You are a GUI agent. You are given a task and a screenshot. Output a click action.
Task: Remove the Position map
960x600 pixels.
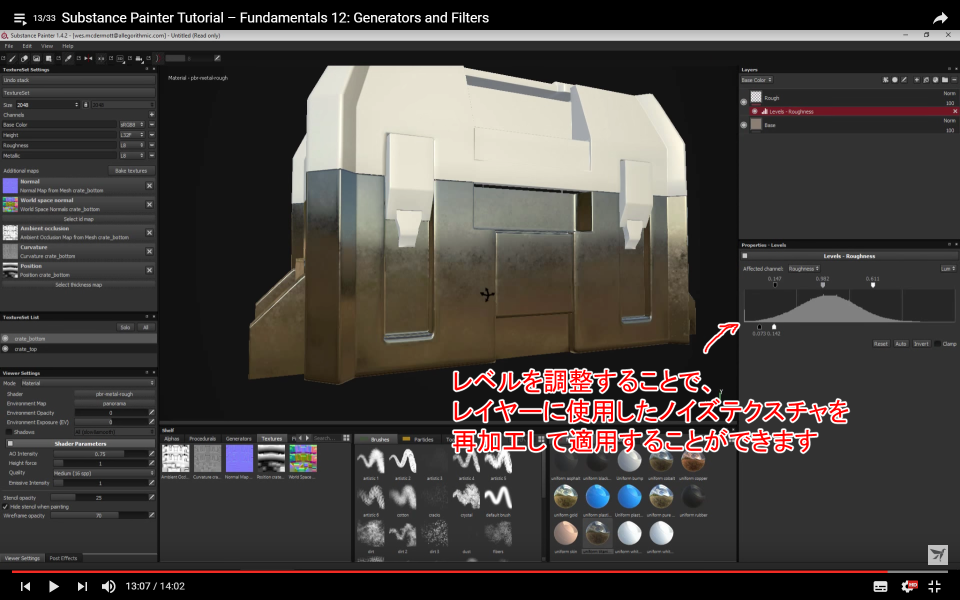click(x=149, y=270)
